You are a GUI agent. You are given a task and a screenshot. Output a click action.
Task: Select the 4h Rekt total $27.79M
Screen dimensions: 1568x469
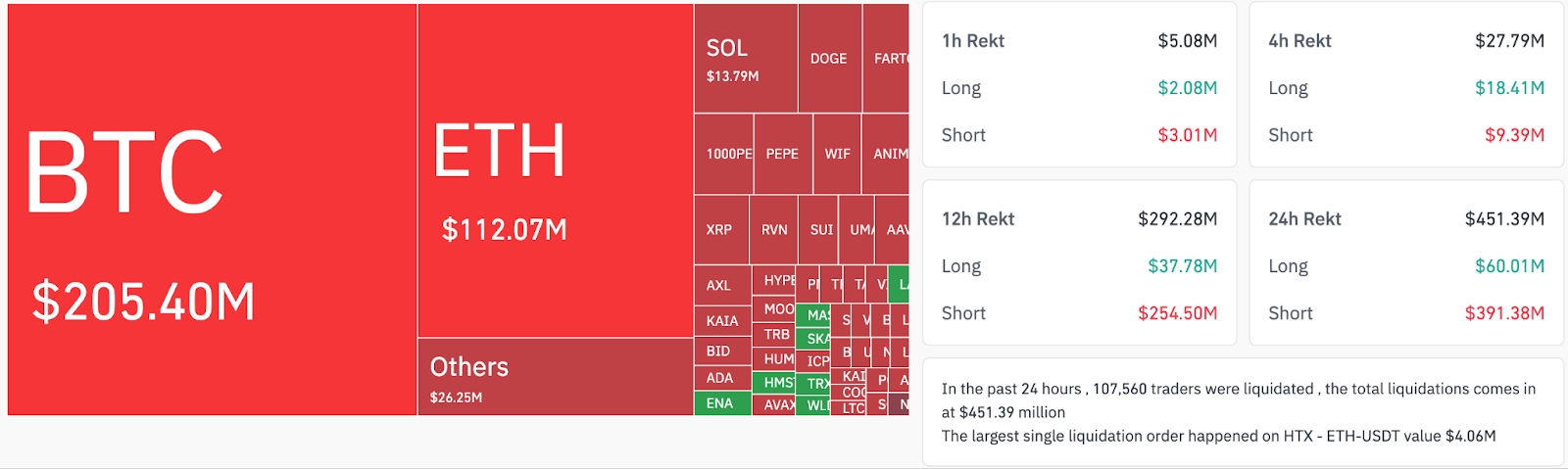(x=1509, y=41)
